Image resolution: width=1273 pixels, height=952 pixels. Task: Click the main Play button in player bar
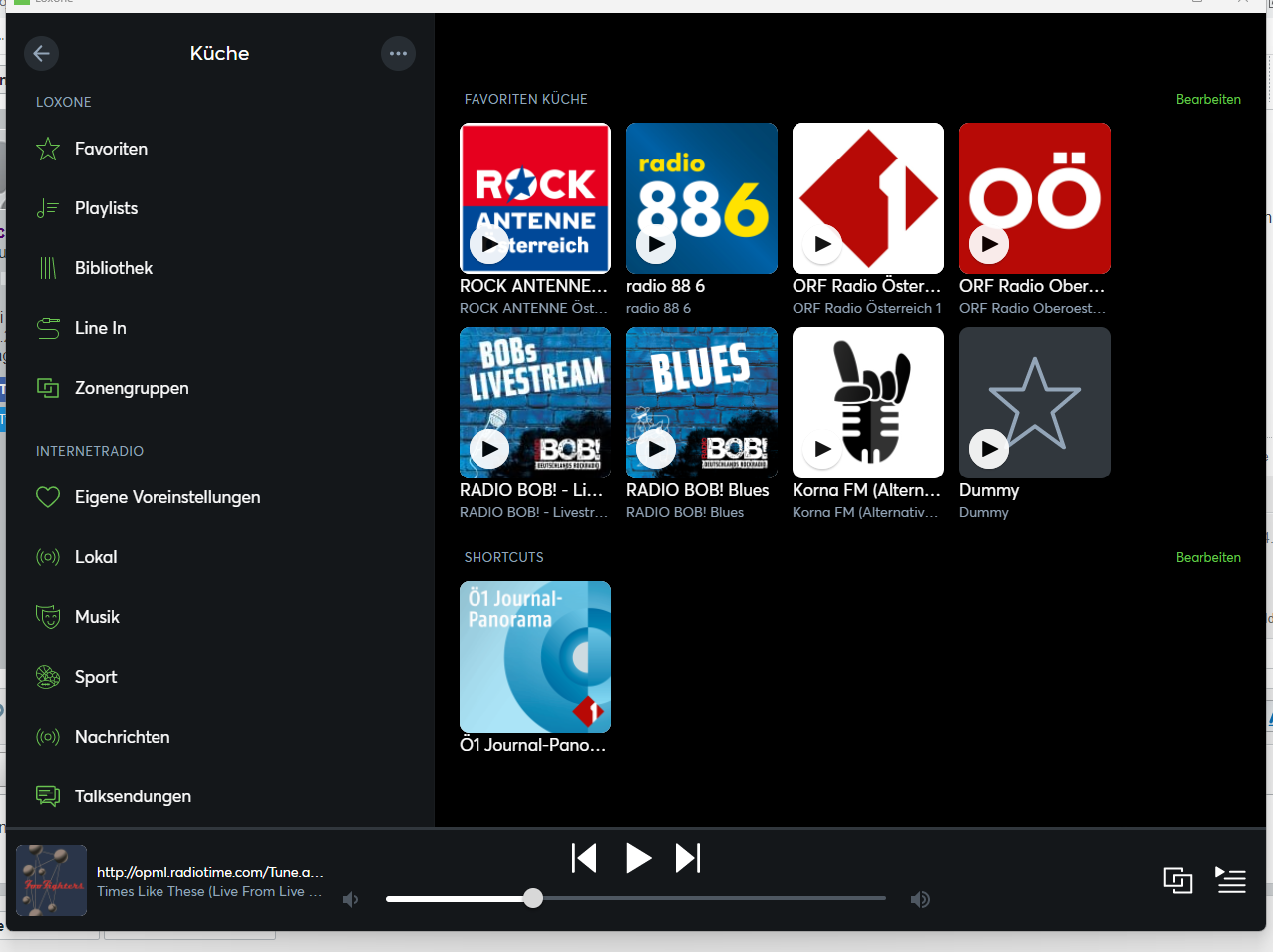click(638, 858)
